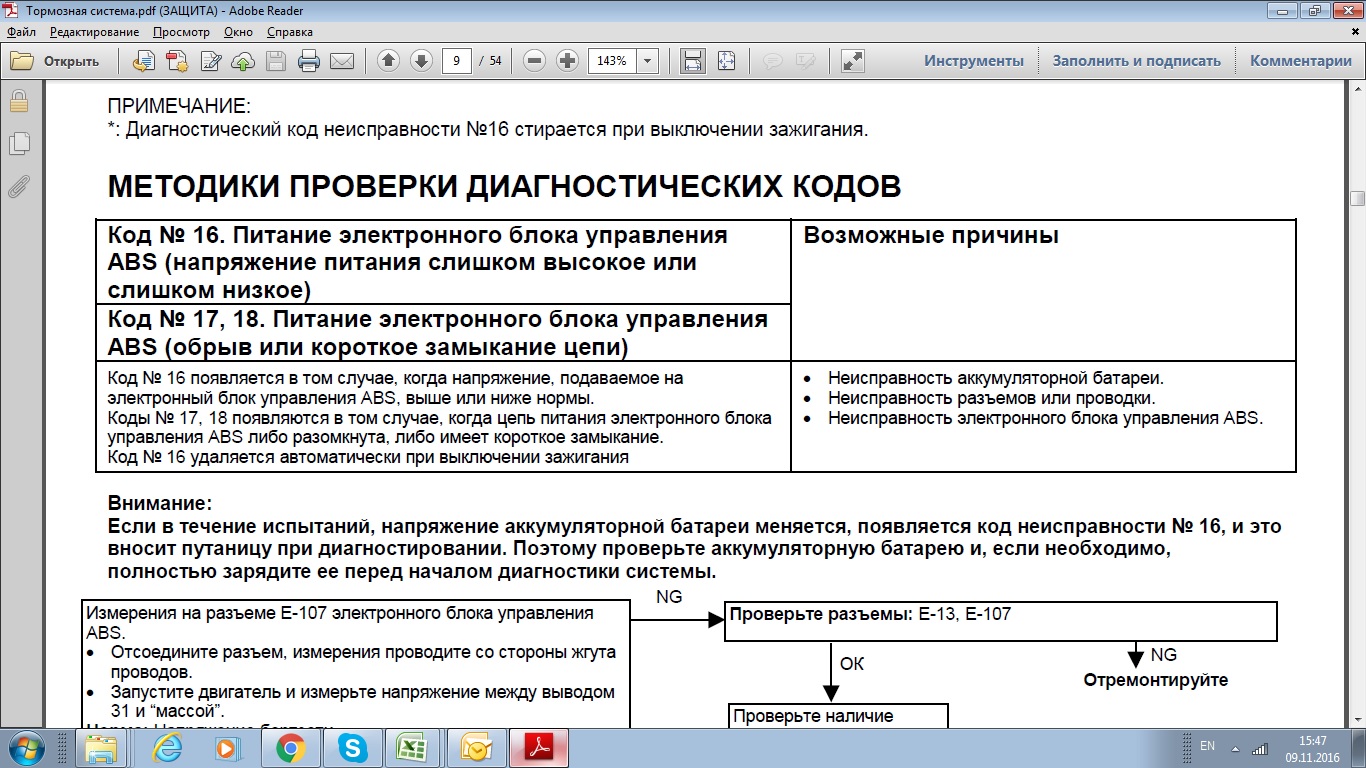Go to the next page with down arrow
Image resolution: width=1366 pixels, height=768 pixels.
421,61
